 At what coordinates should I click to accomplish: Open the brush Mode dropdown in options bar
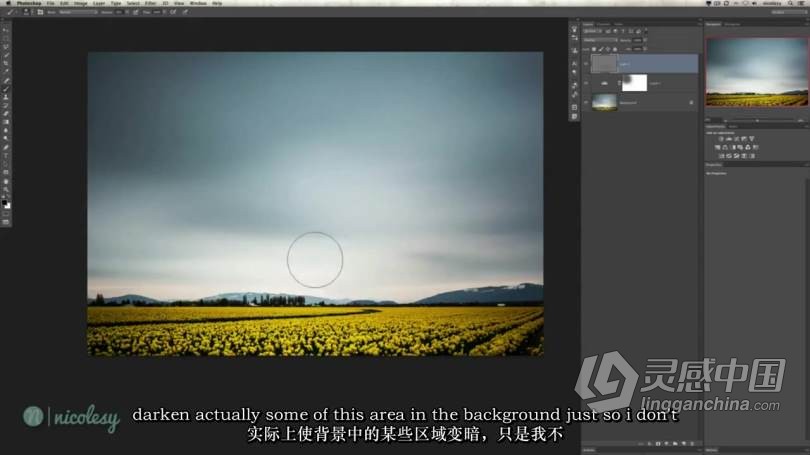point(78,12)
